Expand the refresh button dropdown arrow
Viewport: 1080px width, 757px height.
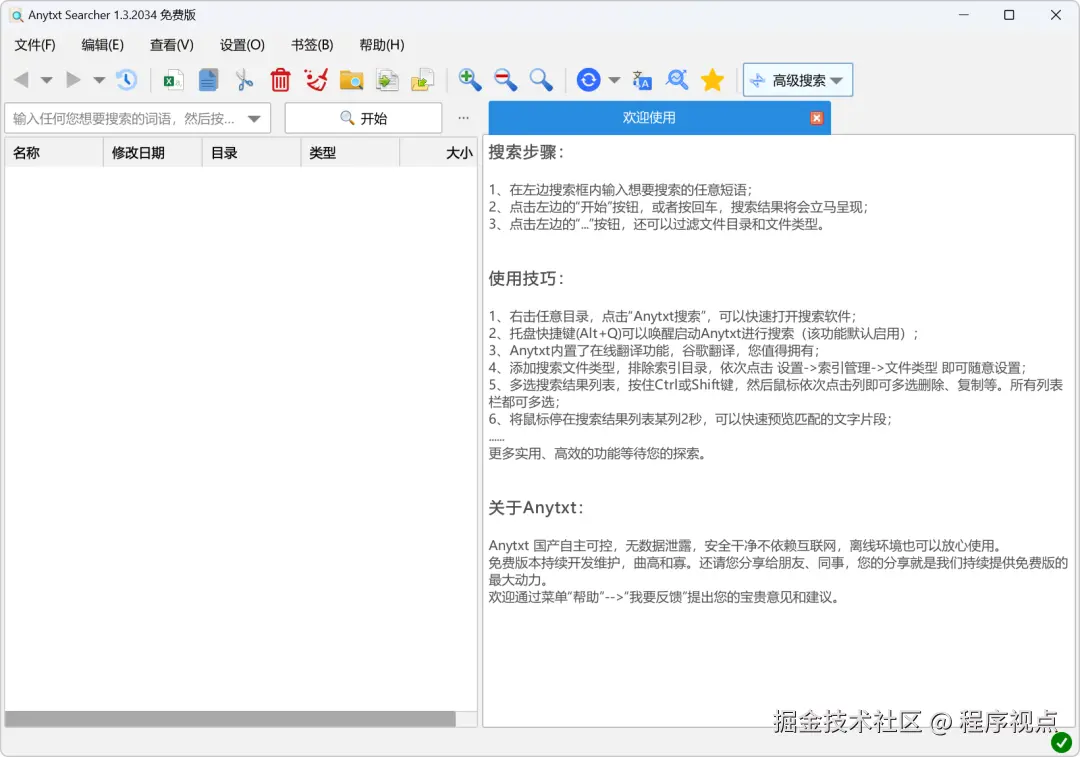614,80
